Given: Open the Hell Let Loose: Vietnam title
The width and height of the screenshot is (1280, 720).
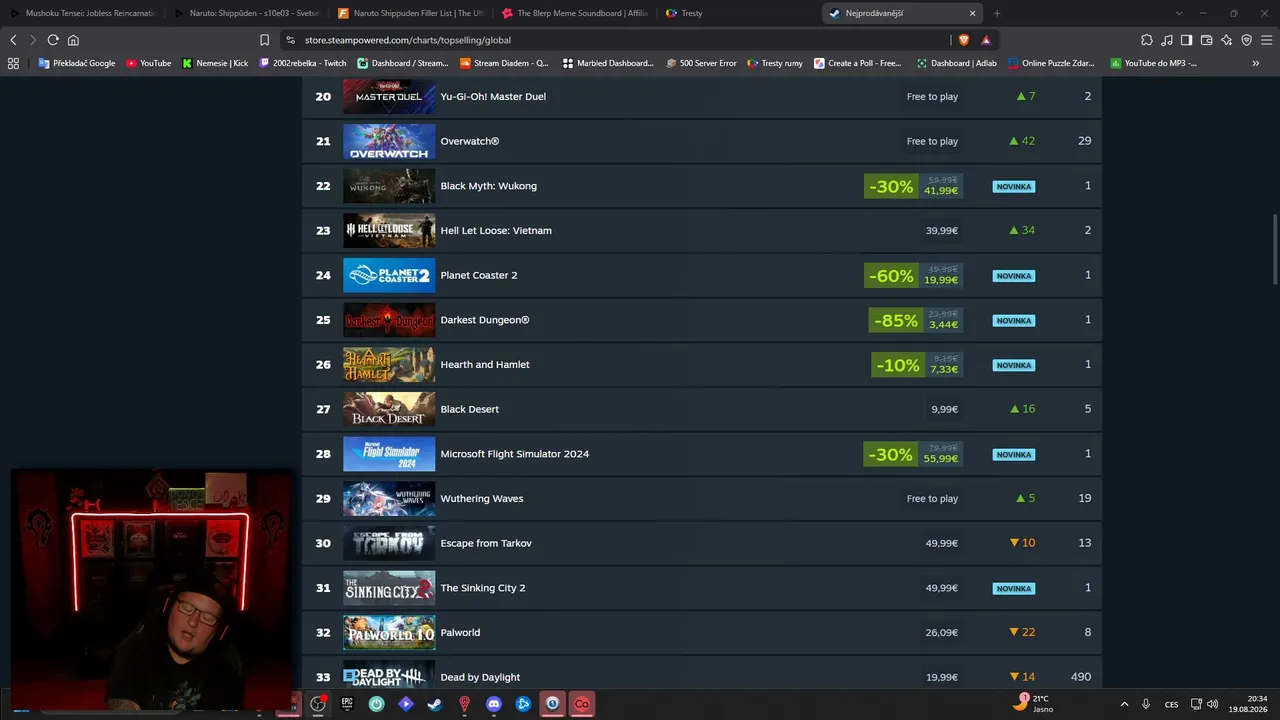Looking at the screenshot, I should (496, 230).
